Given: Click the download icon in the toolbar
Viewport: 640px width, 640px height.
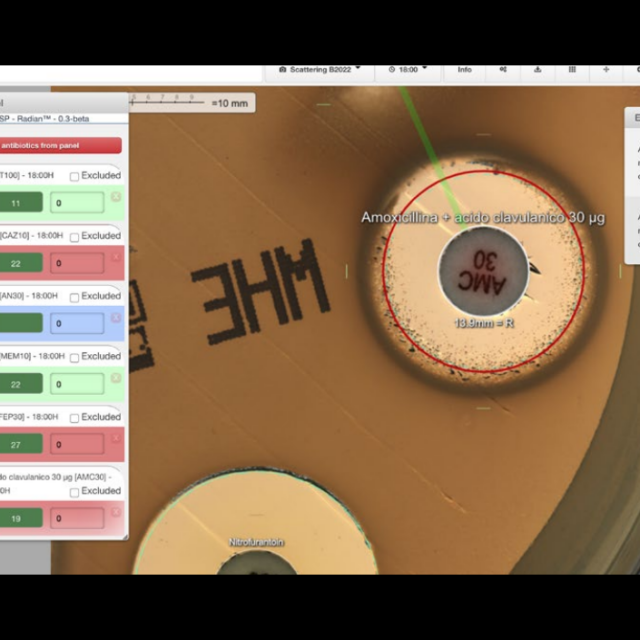Looking at the screenshot, I should pos(538,70).
